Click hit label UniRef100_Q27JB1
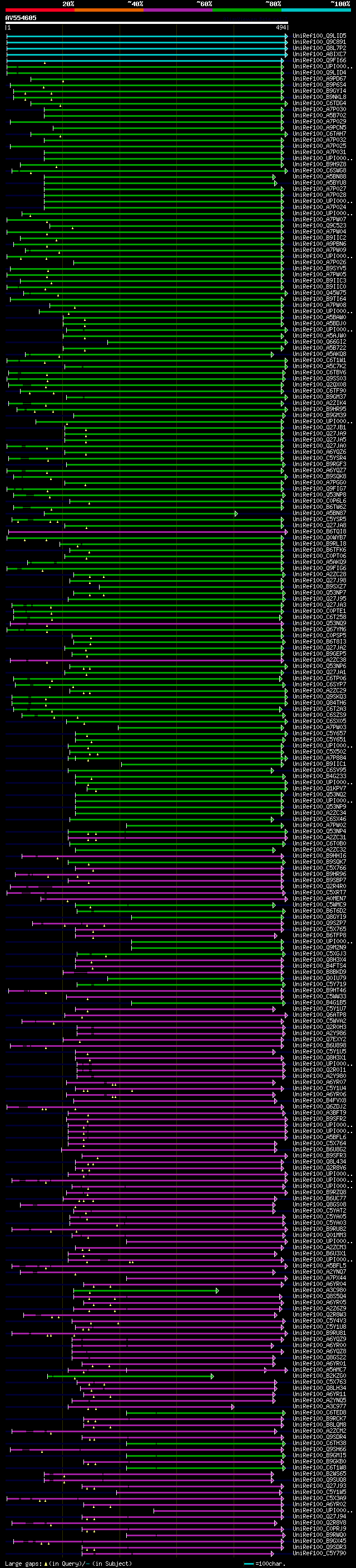This screenshot has width=356, height=1568. 319,427
